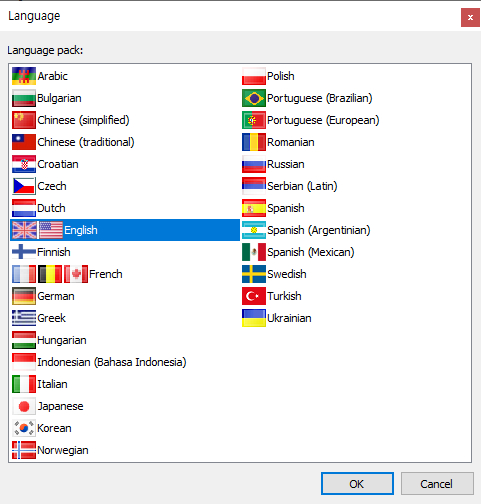This screenshot has width=481, height=504.
Task: Click the Turkish flag icon
Action: [x=254, y=296]
